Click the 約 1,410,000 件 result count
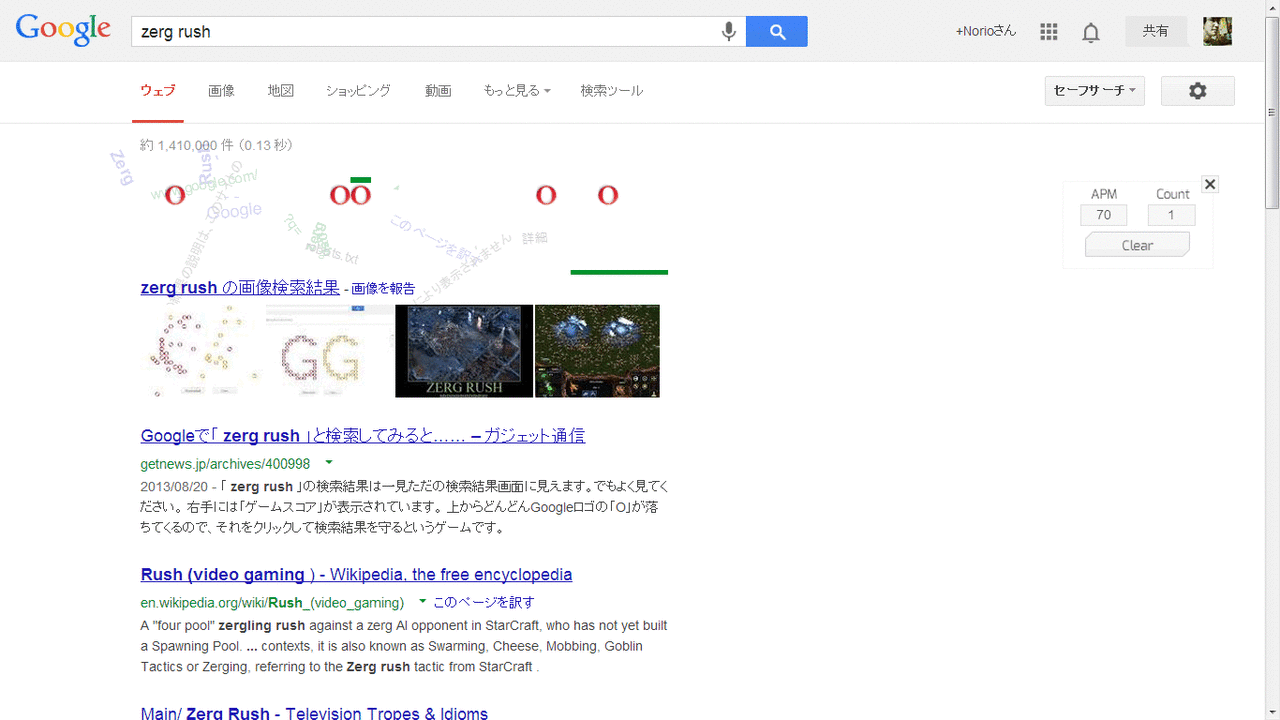Screen dimensions: 1280x720 (216, 146)
